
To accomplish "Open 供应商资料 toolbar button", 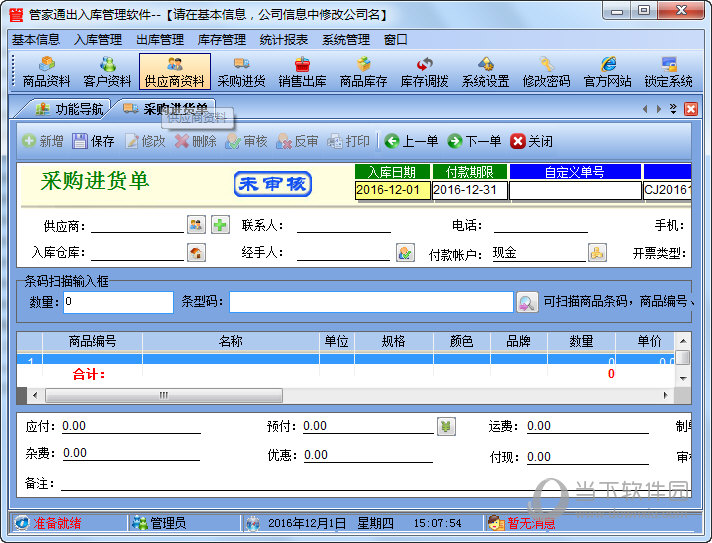I will coord(175,72).
